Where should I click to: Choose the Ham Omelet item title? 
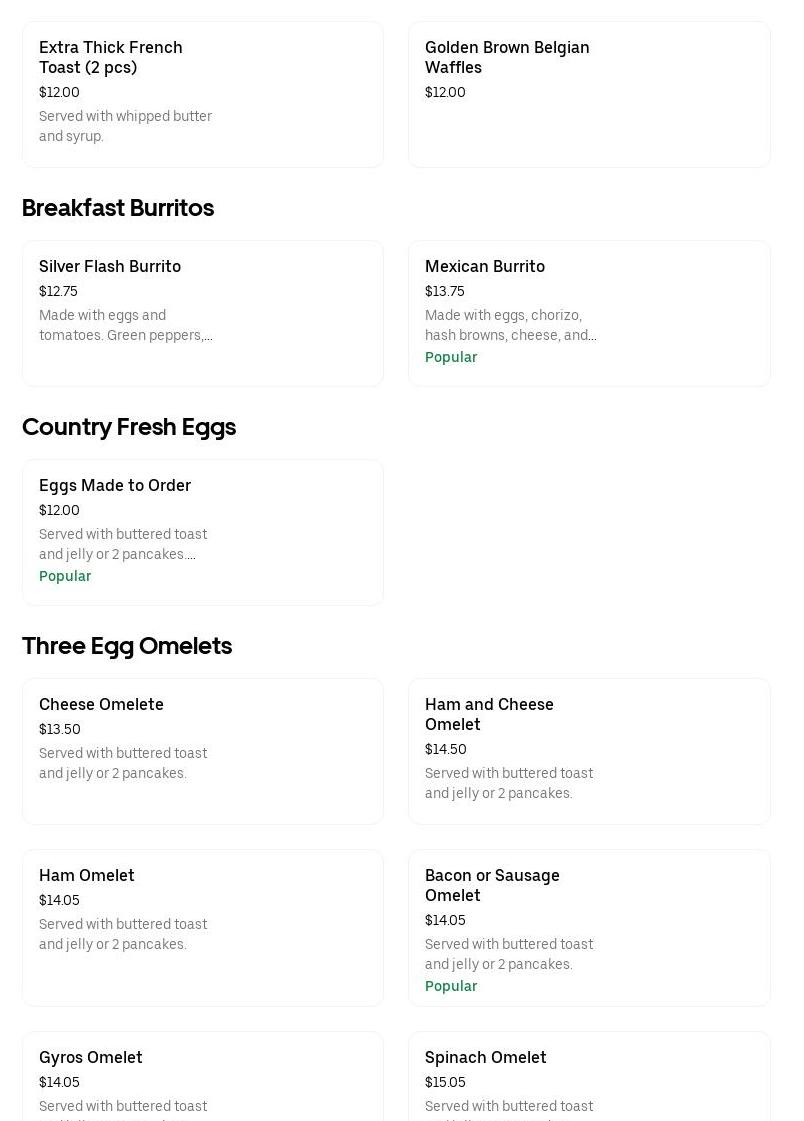click(87, 875)
